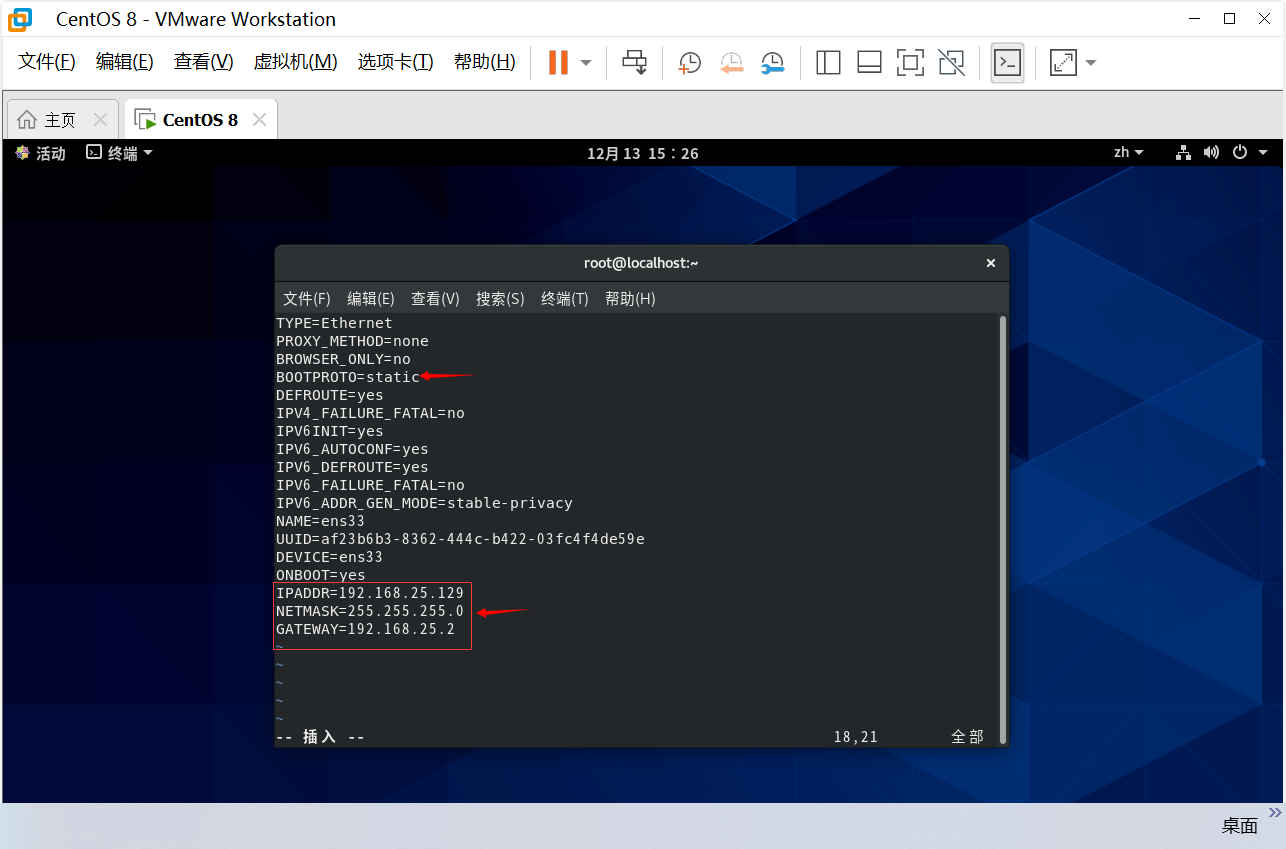Click the terminal vertical scrollbar

[x=1003, y=530]
